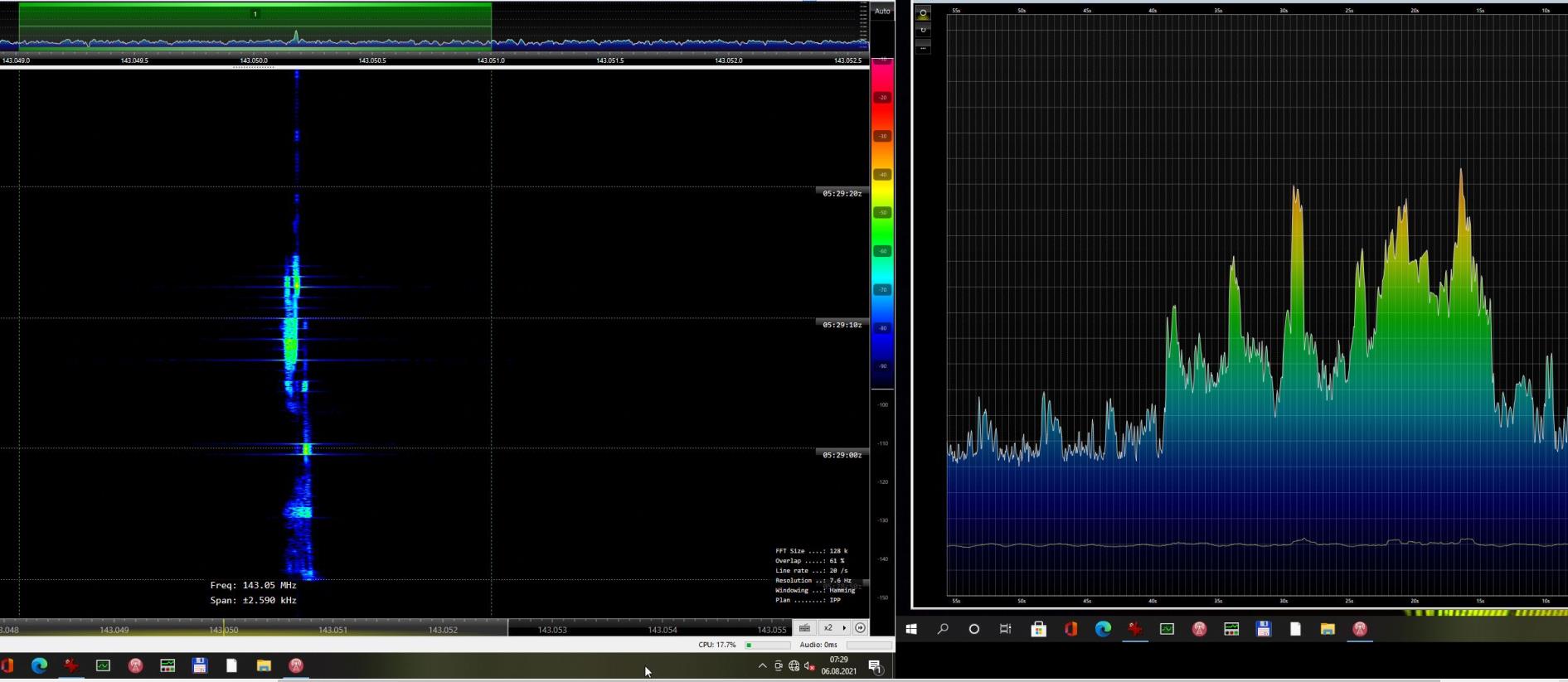Click the FFT Size 128 k line
This screenshot has height=682, width=1568.
[x=811, y=551]
